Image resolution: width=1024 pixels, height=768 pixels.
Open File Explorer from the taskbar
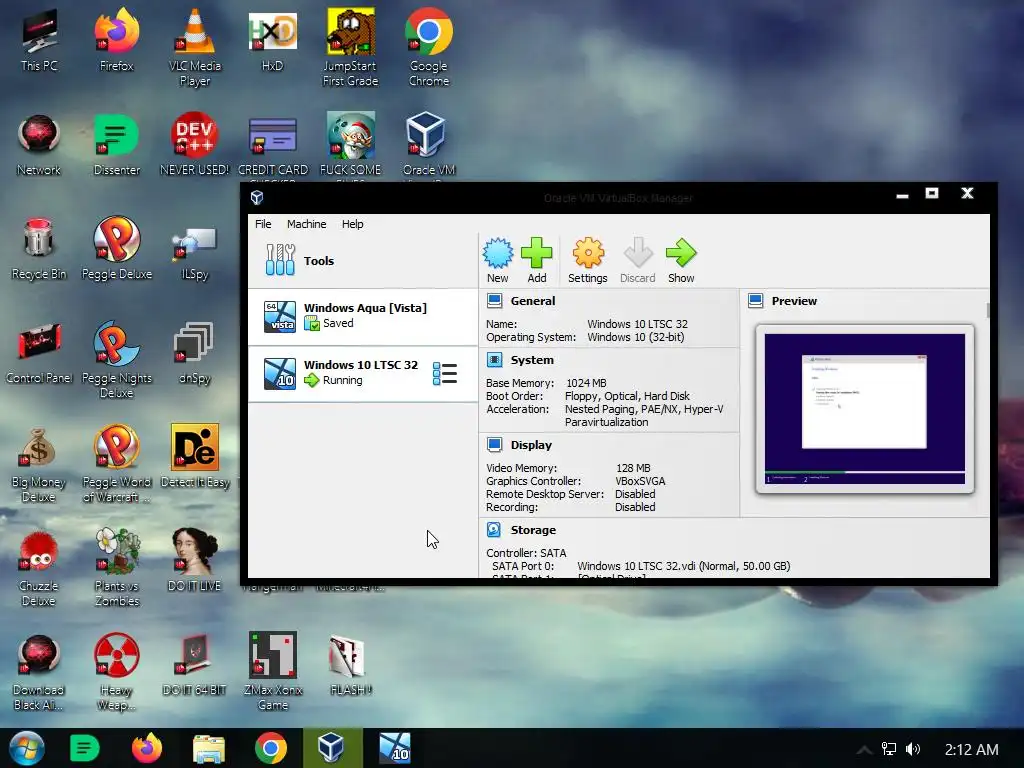[209, 748]
